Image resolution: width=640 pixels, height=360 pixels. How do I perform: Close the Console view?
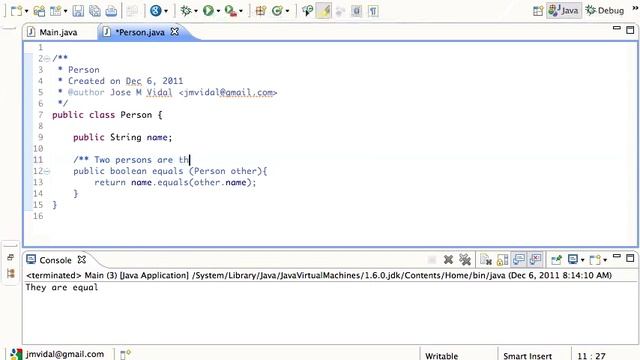point(82,260)
